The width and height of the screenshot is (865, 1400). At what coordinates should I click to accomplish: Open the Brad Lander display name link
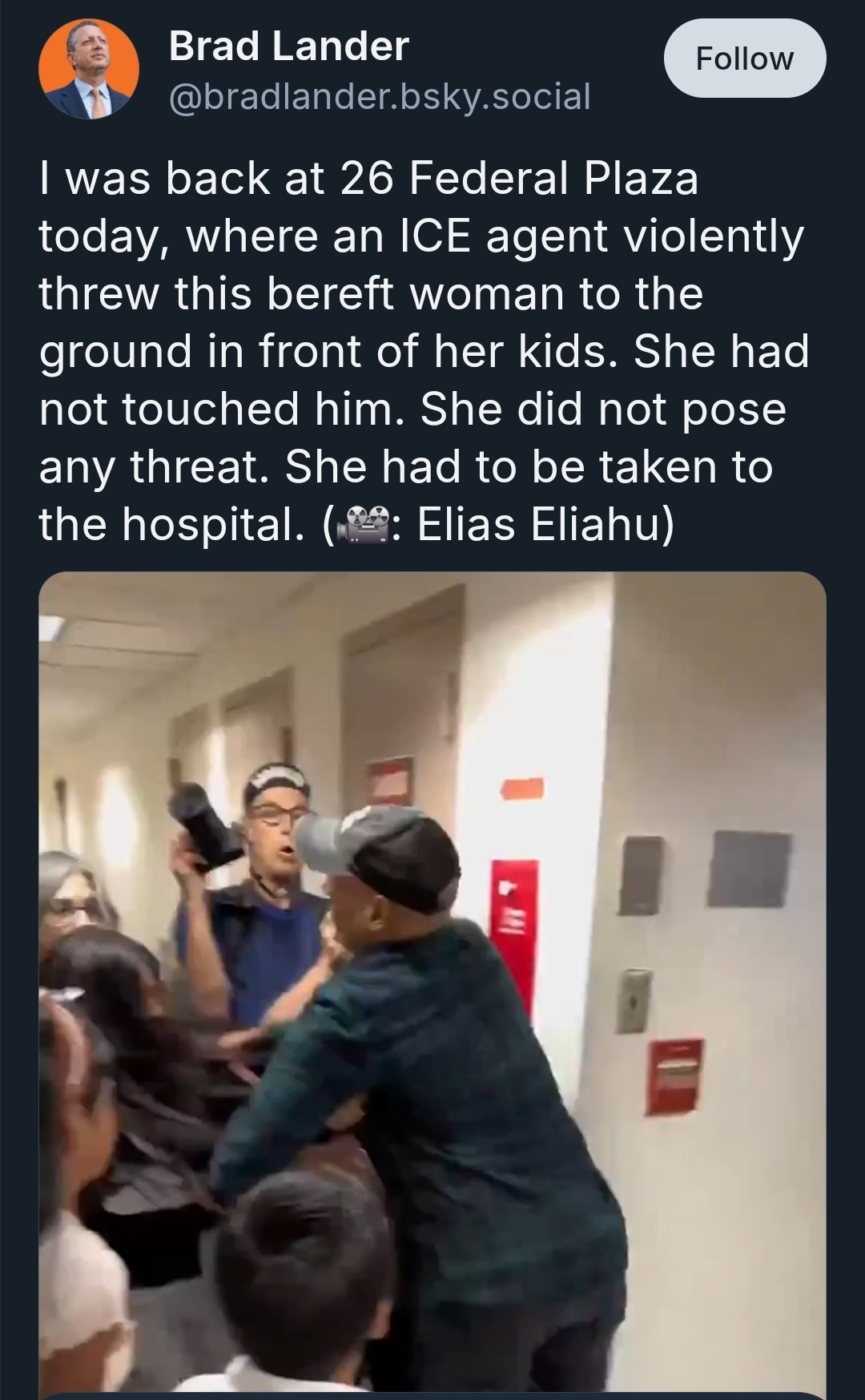click(x=289, y=46)
